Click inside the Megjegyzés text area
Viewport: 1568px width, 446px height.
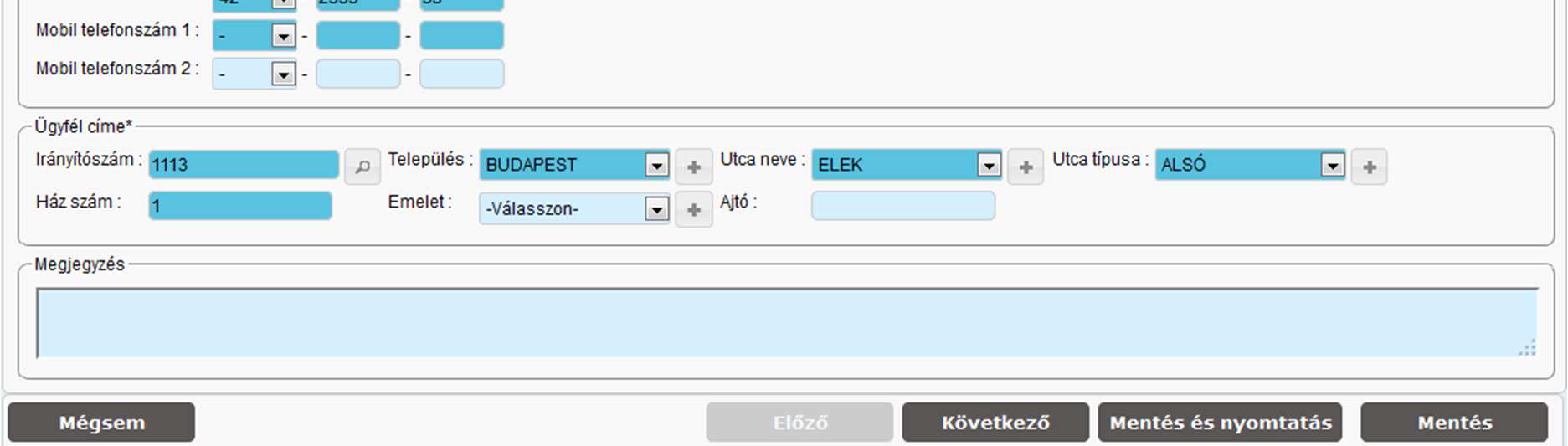pos(787,323)
